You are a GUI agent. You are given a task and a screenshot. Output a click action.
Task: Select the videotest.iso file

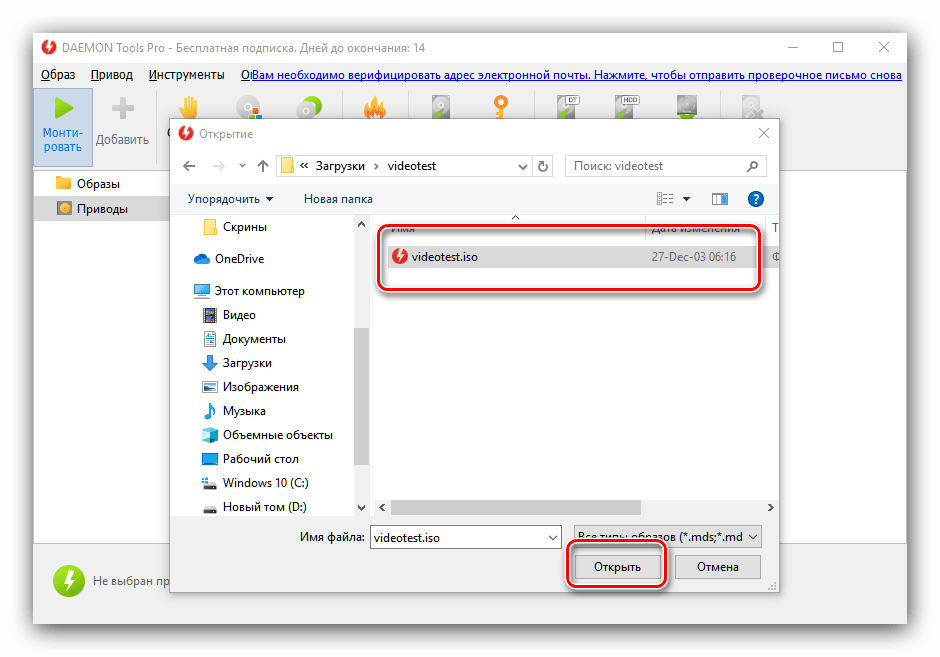pos(444,257)
